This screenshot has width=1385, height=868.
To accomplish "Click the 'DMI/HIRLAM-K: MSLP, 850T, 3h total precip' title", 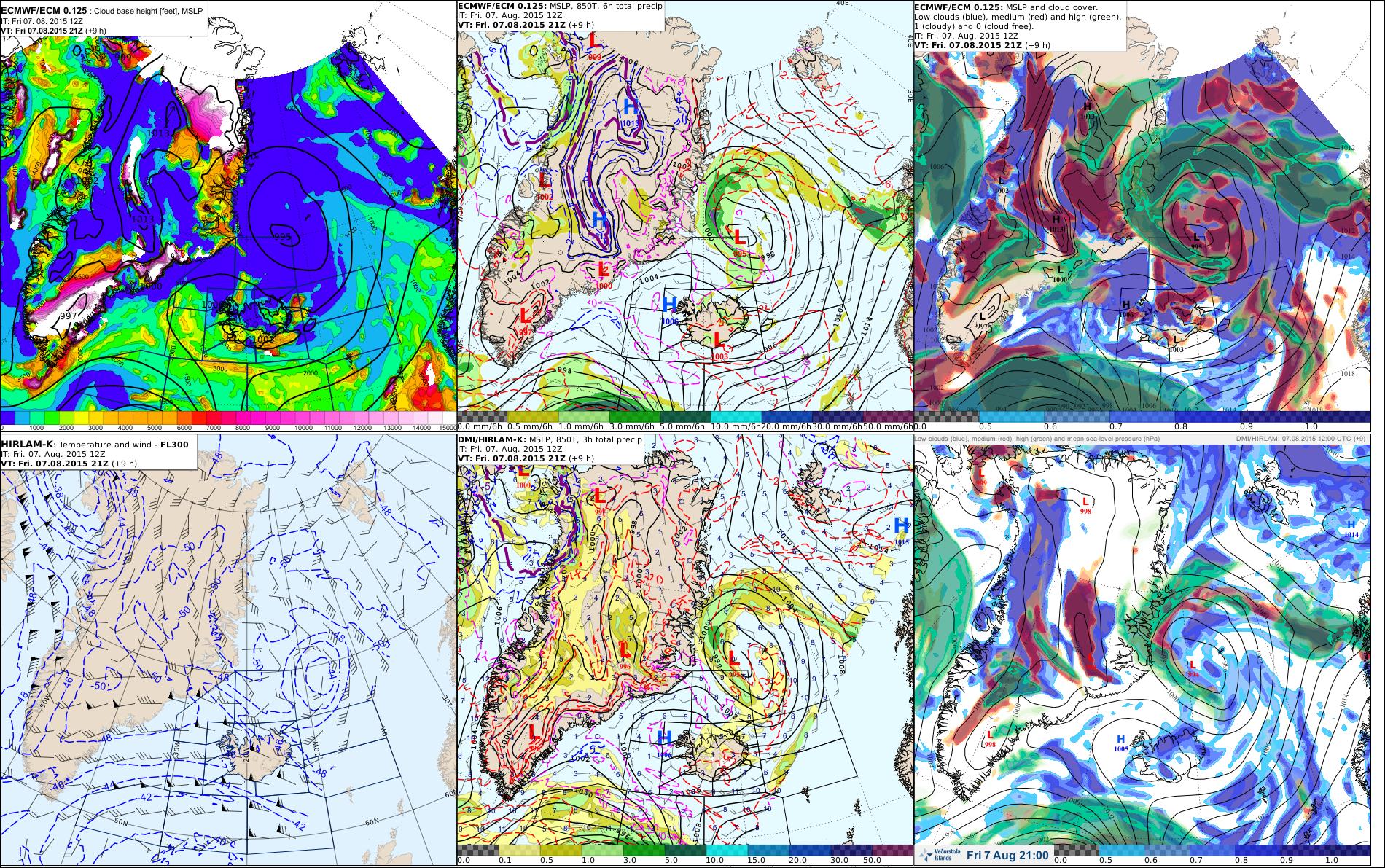I will coord(550,439).
